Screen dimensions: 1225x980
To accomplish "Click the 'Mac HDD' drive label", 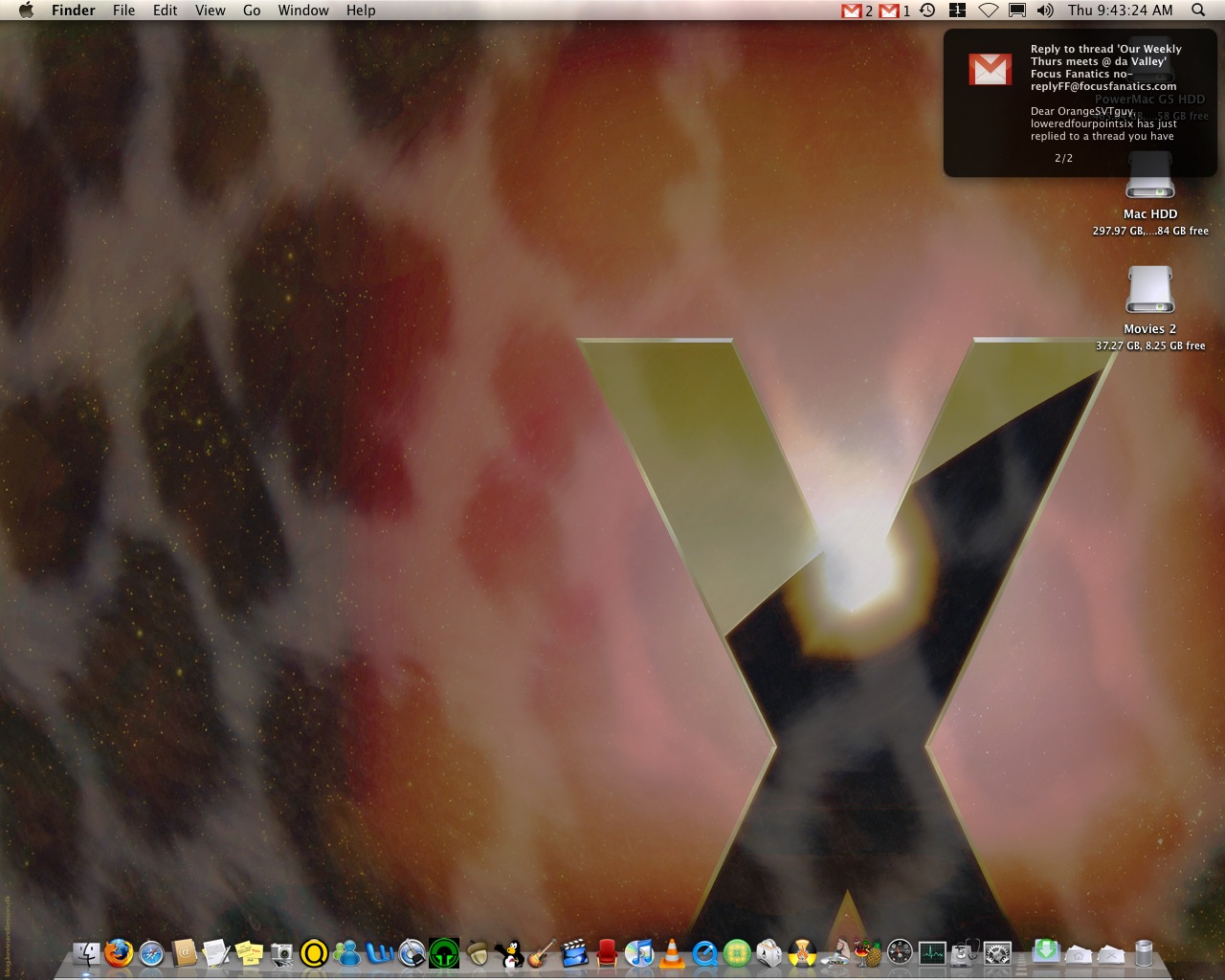I will (1150, 213).
